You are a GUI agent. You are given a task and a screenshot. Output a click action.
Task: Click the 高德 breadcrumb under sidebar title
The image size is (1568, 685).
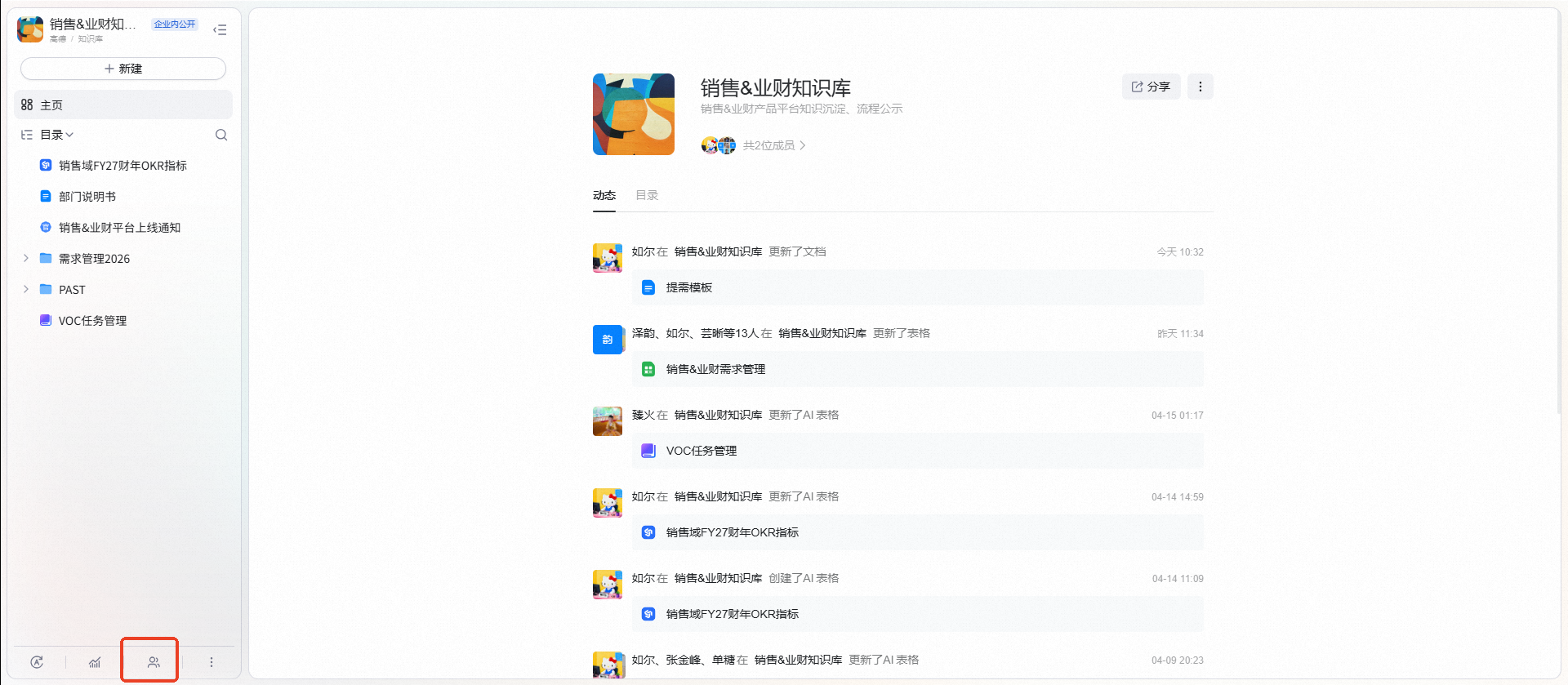click(57, 39)
